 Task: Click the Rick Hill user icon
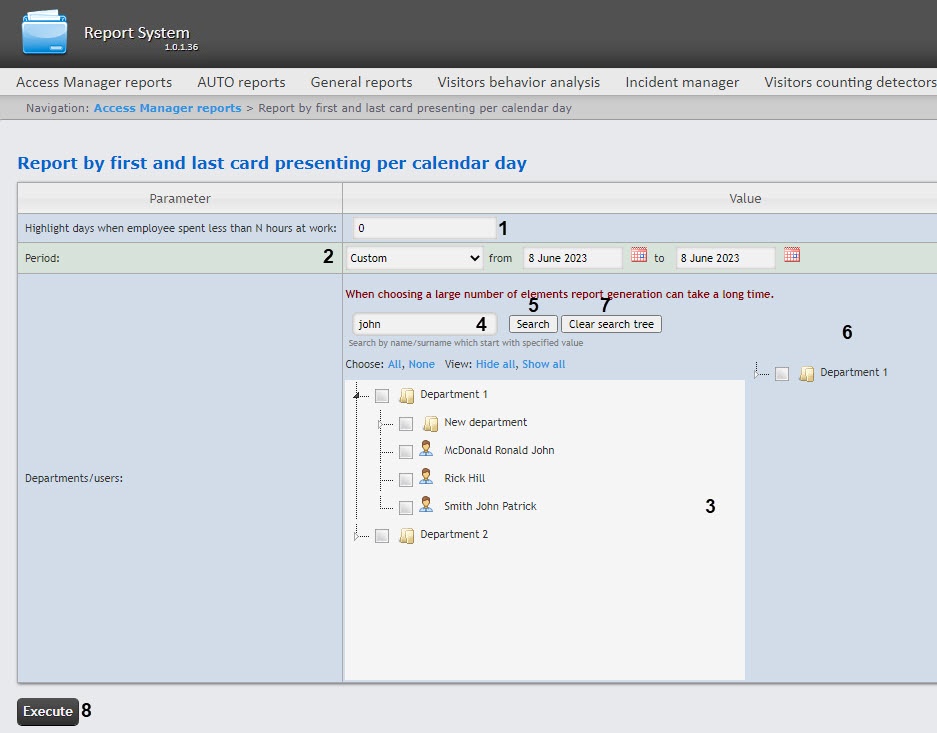pyautogui.click(x=427, y=478)
